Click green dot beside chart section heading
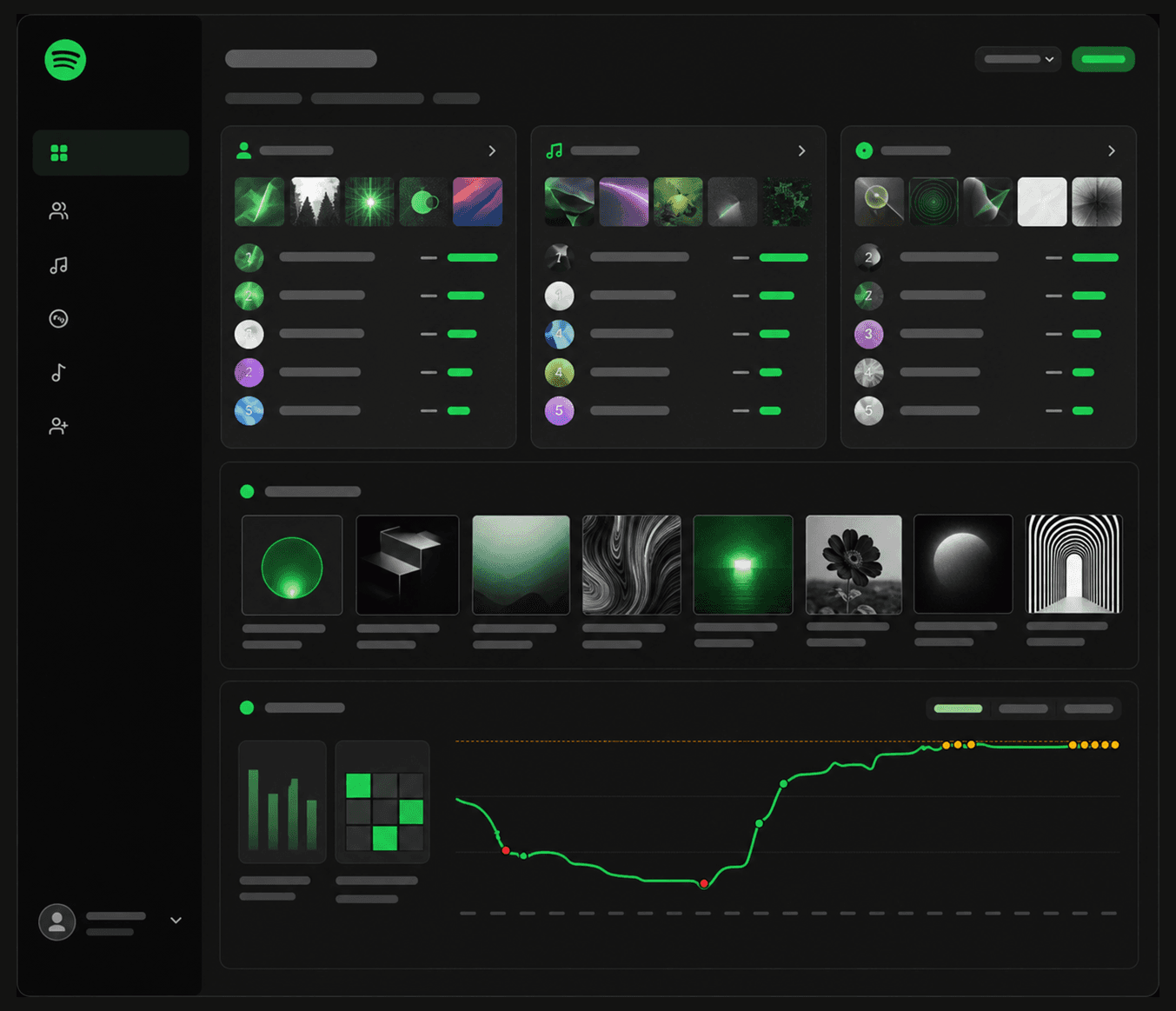The image size is (1176, 1011). pyautogui.click(x=247, y=708)
